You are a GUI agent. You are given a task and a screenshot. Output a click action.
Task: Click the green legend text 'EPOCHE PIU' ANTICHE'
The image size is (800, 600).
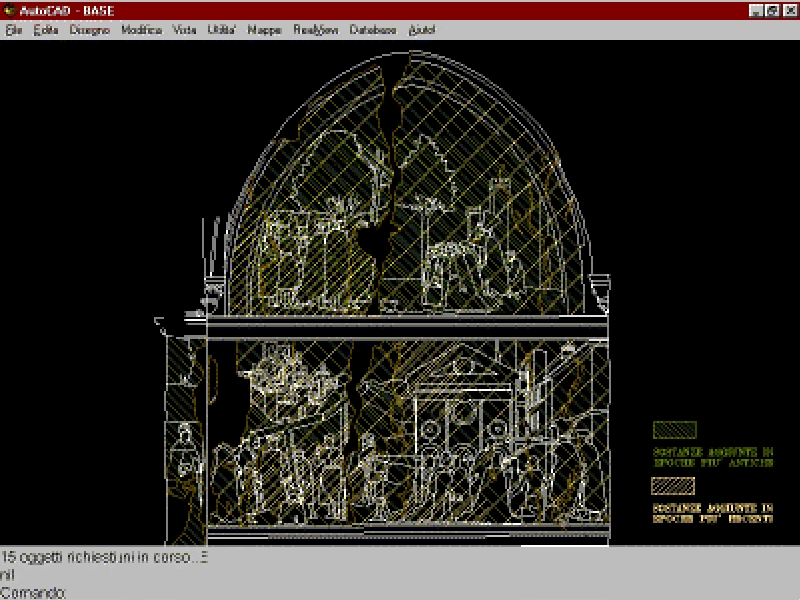coord(713,463)
